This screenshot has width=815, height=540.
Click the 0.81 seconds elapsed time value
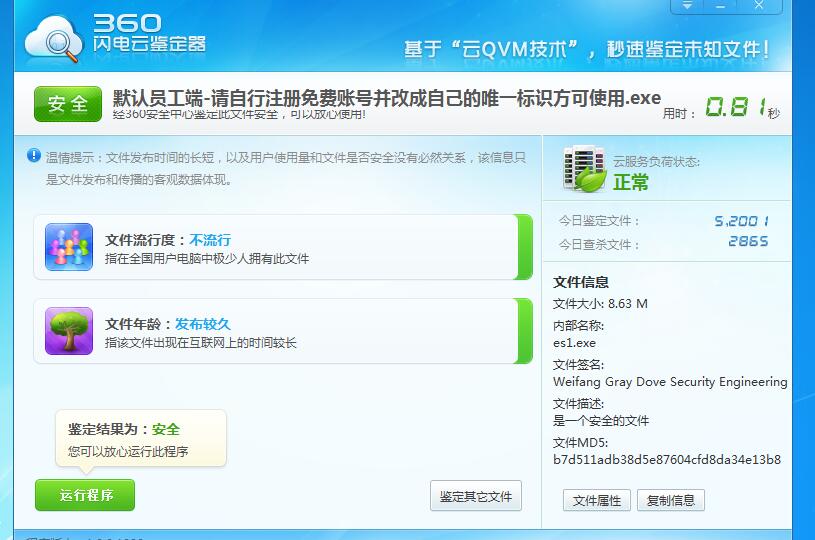[x=735, y=107]
